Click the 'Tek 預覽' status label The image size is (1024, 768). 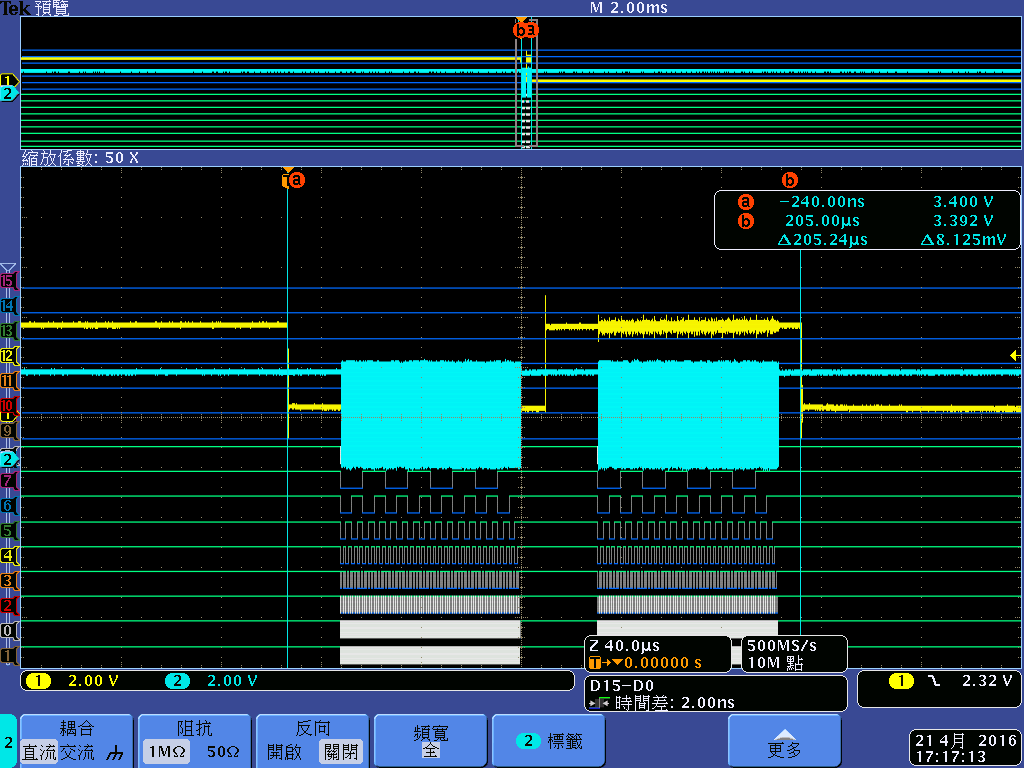pyautogui.click(x=35, y=8)
